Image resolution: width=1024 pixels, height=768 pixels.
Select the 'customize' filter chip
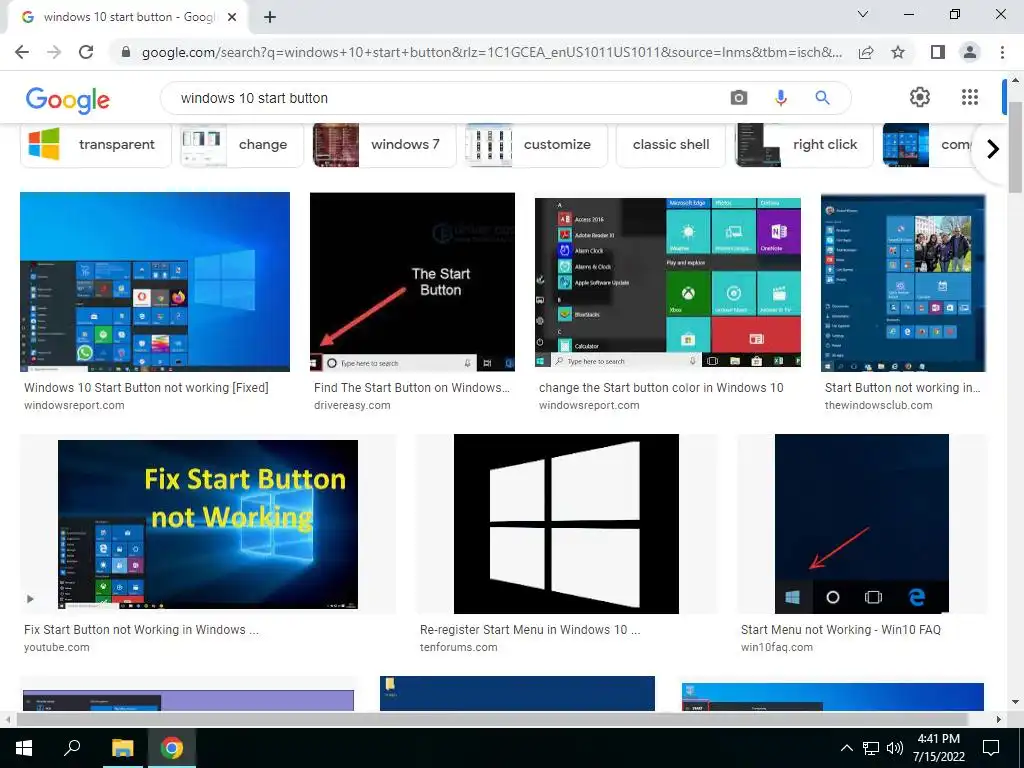coord(536,144)
